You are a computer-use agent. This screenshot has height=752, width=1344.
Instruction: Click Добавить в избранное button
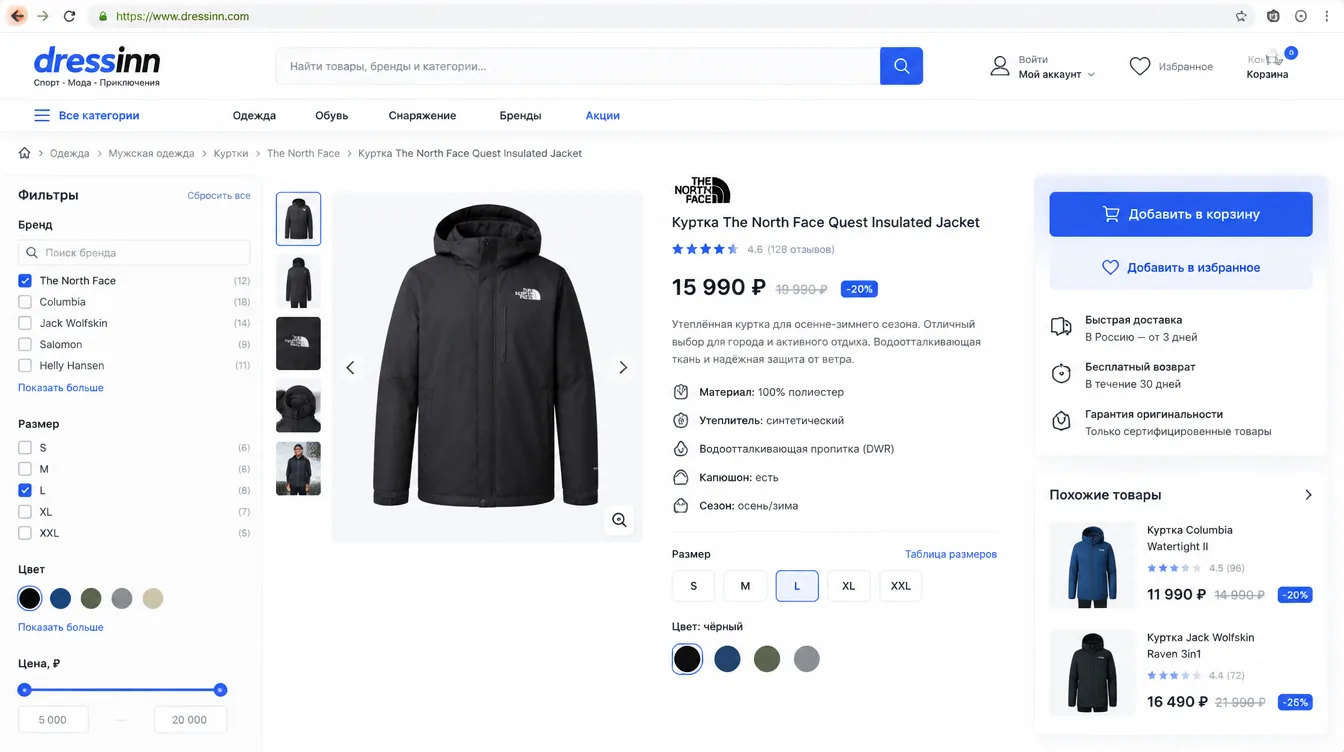[1180, 267]
